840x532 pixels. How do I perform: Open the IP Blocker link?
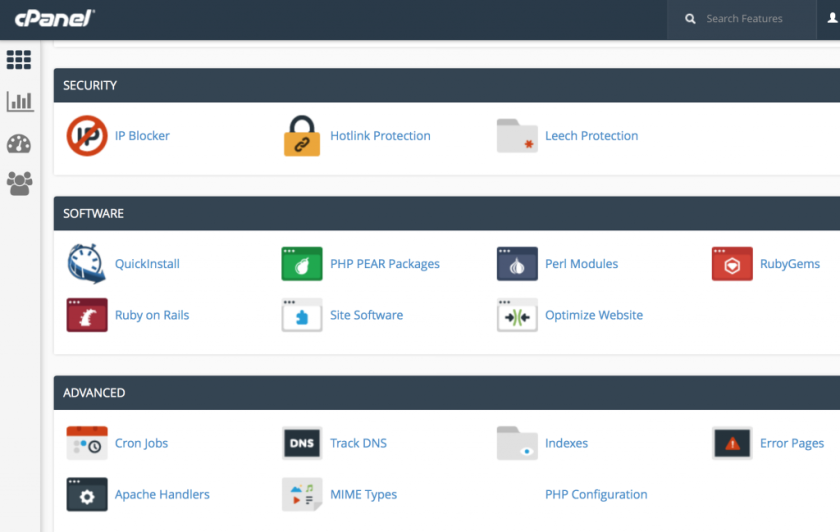click(142, 136)
